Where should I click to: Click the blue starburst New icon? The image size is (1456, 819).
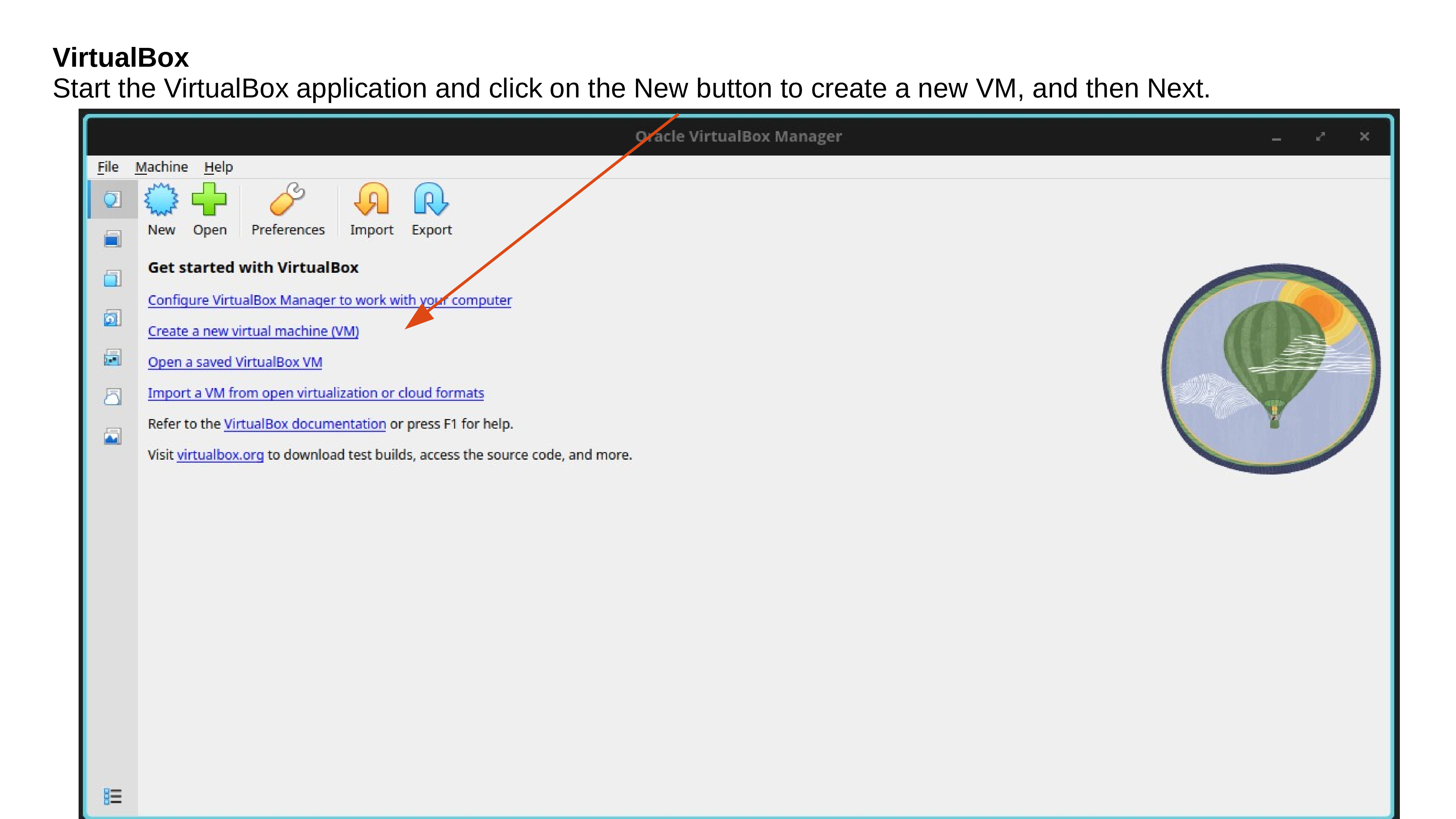[x=161, y=199]
